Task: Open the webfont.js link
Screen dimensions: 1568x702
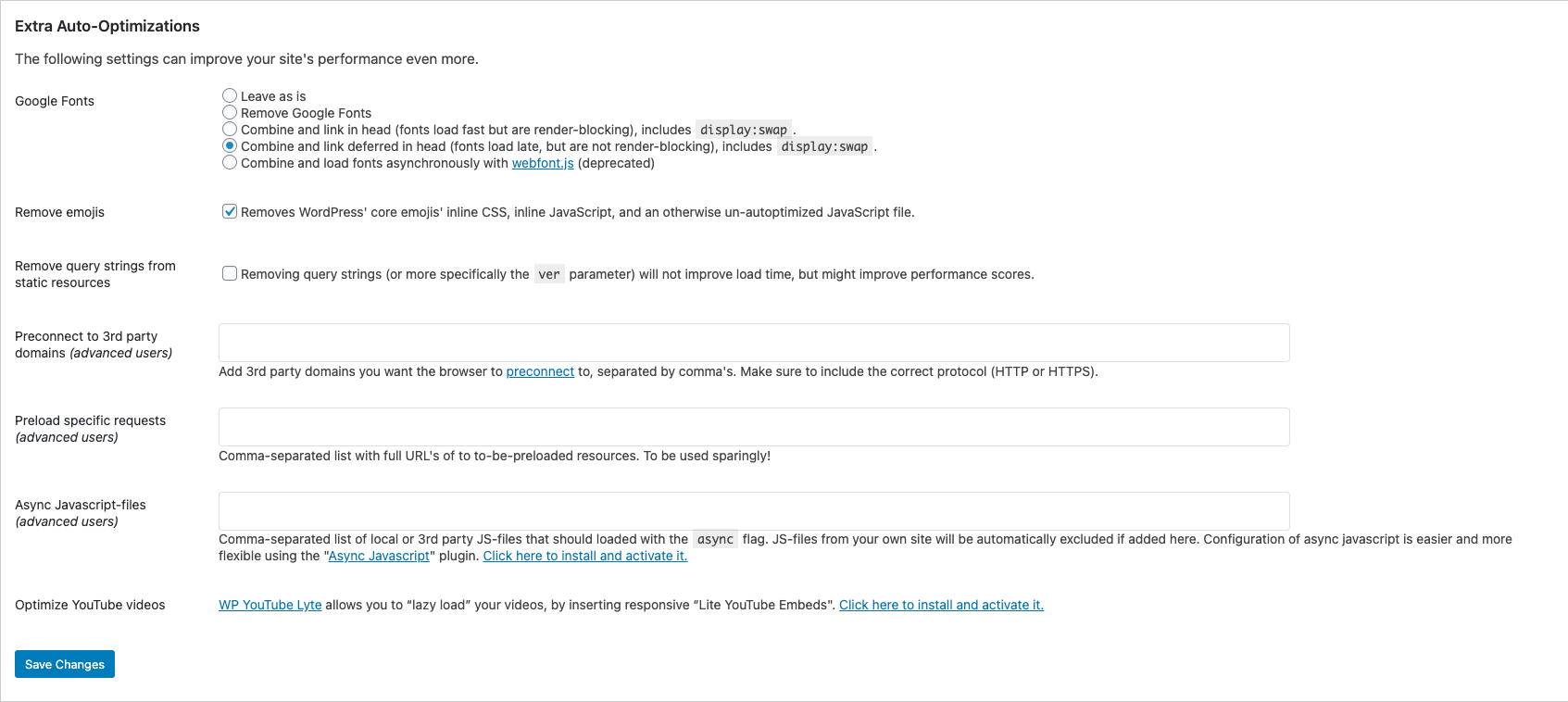Action: coord(543,163)
